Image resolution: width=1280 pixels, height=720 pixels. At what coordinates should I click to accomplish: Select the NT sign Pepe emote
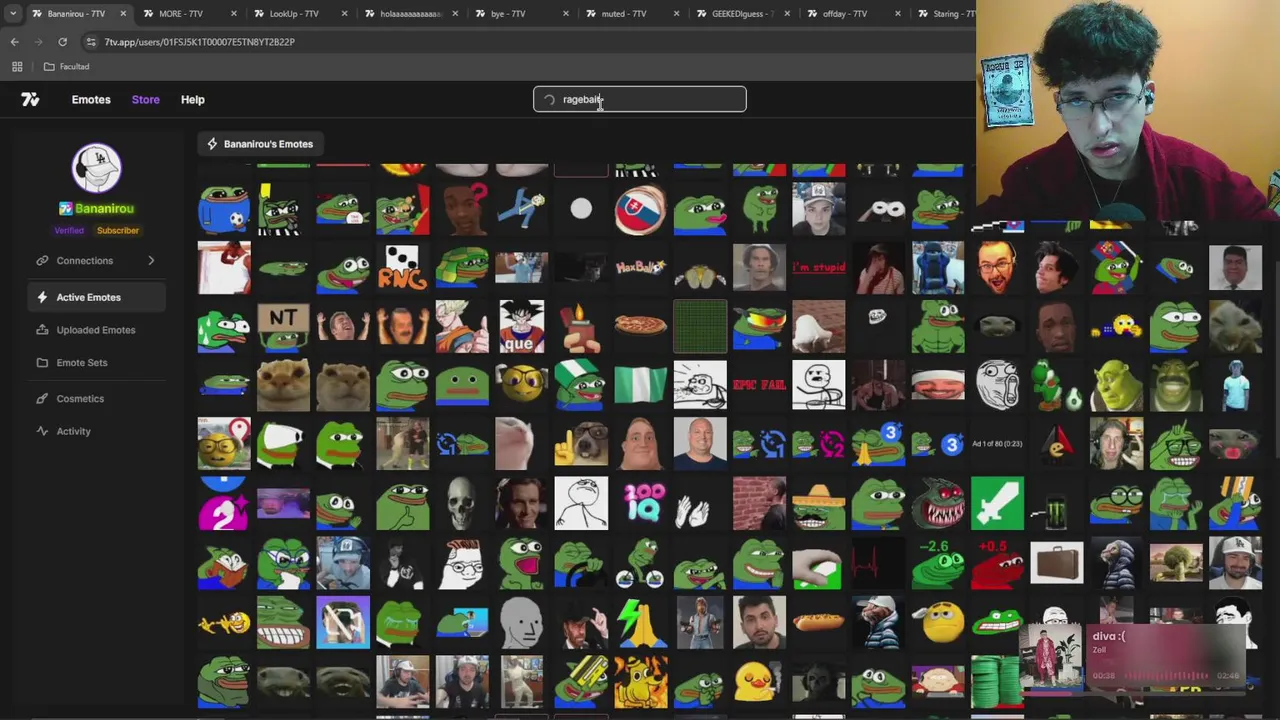(x=283, y=327)
